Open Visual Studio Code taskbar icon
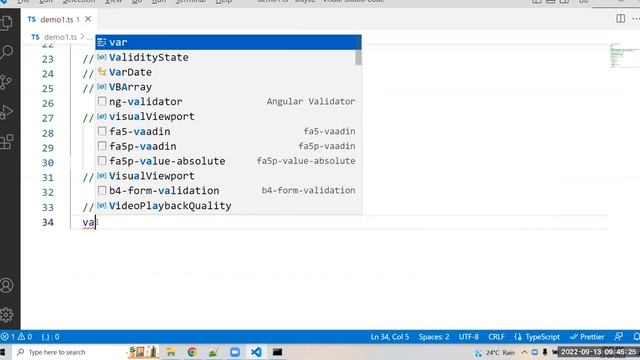640x360 pixels. pos(256,352)
